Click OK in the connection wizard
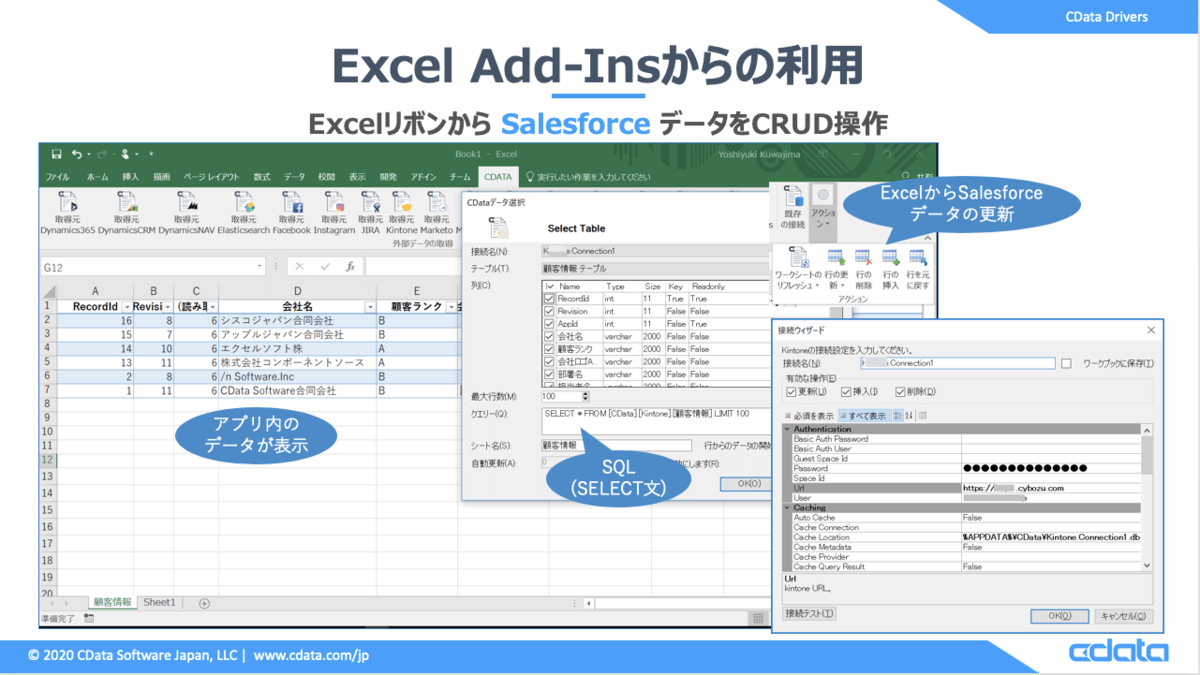Screen dimensions: 1200x675 pyautogui.click(x=1060, y=616)
